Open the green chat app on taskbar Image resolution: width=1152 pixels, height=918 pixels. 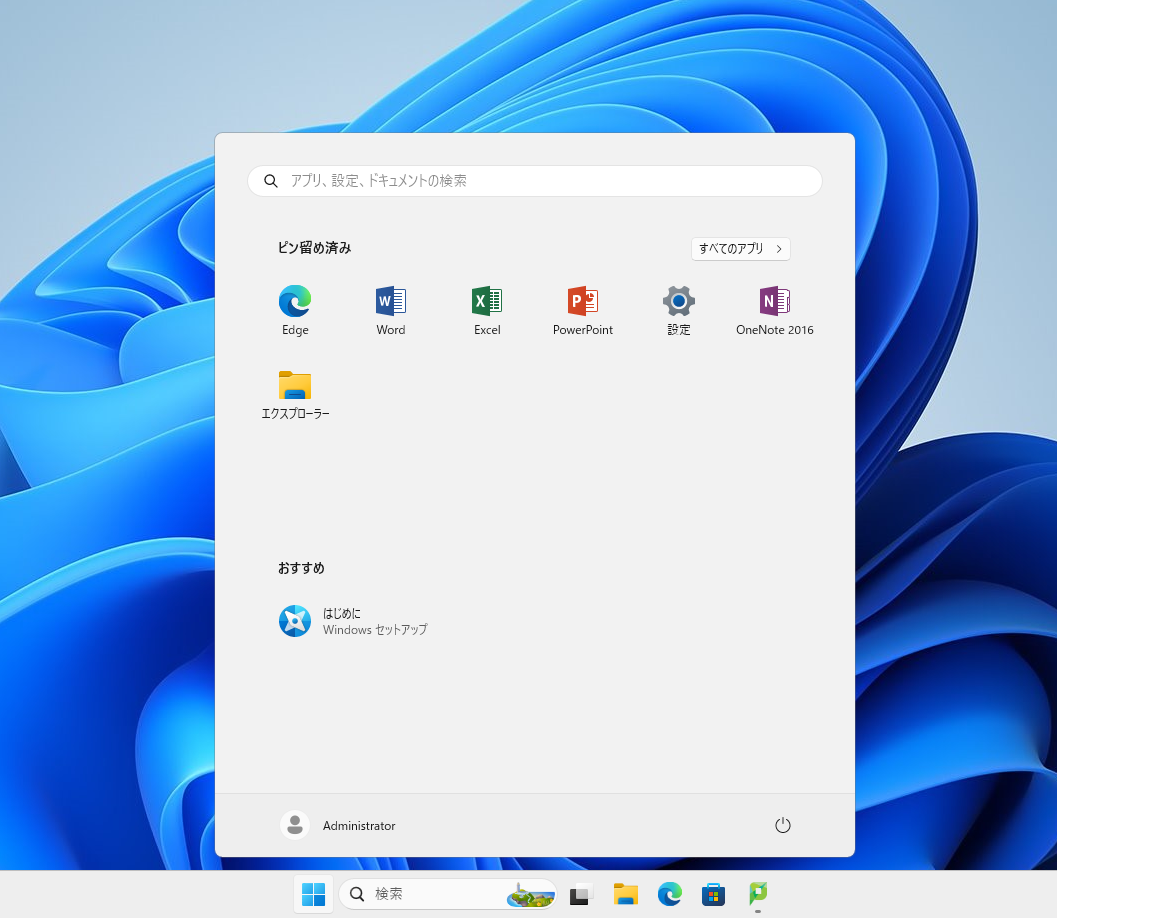coord(757,894)
